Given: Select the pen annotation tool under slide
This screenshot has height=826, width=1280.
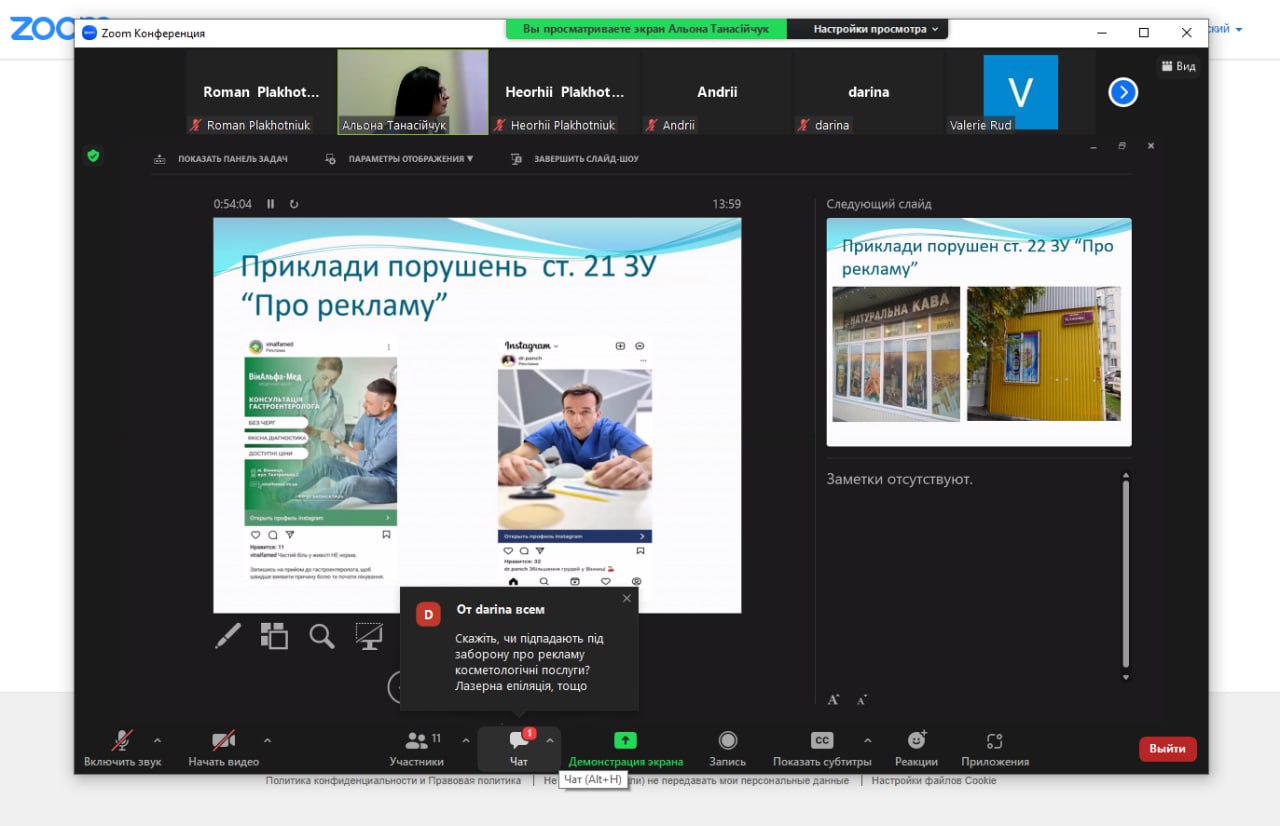Looking at the screenshot, I should pos(228,636).
